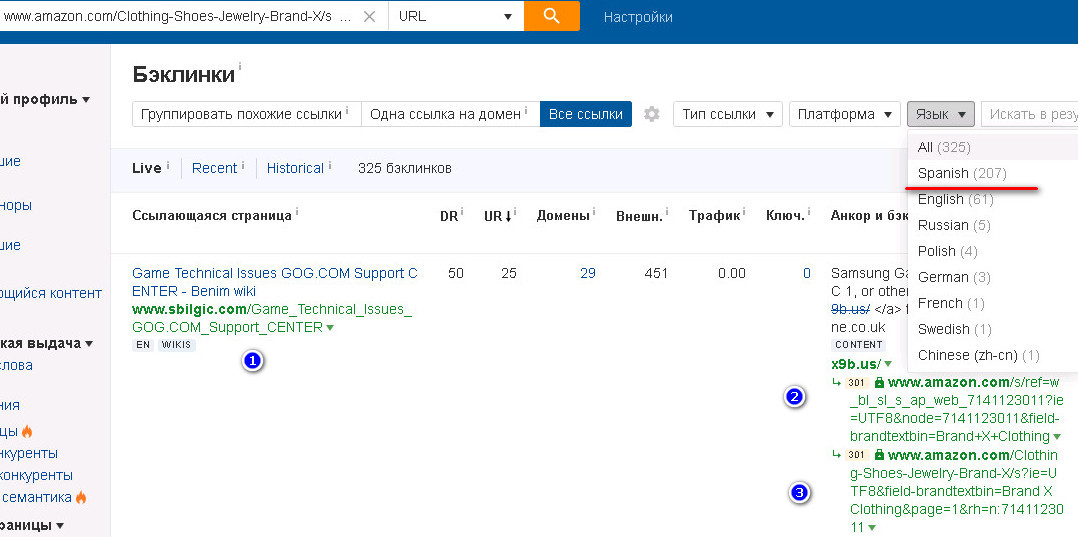Click the info icon beside Трафик column
This screenshot has width=1078, height=537.
pos(746,212)
